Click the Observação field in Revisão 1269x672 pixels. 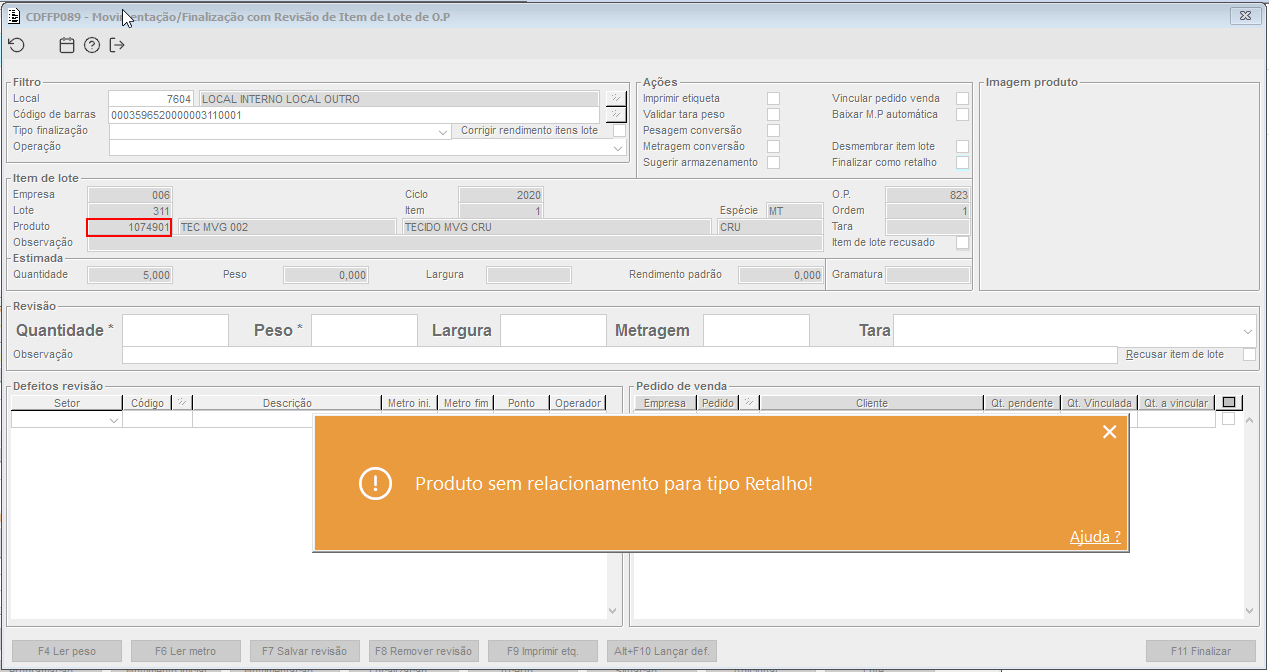(619, 354)
